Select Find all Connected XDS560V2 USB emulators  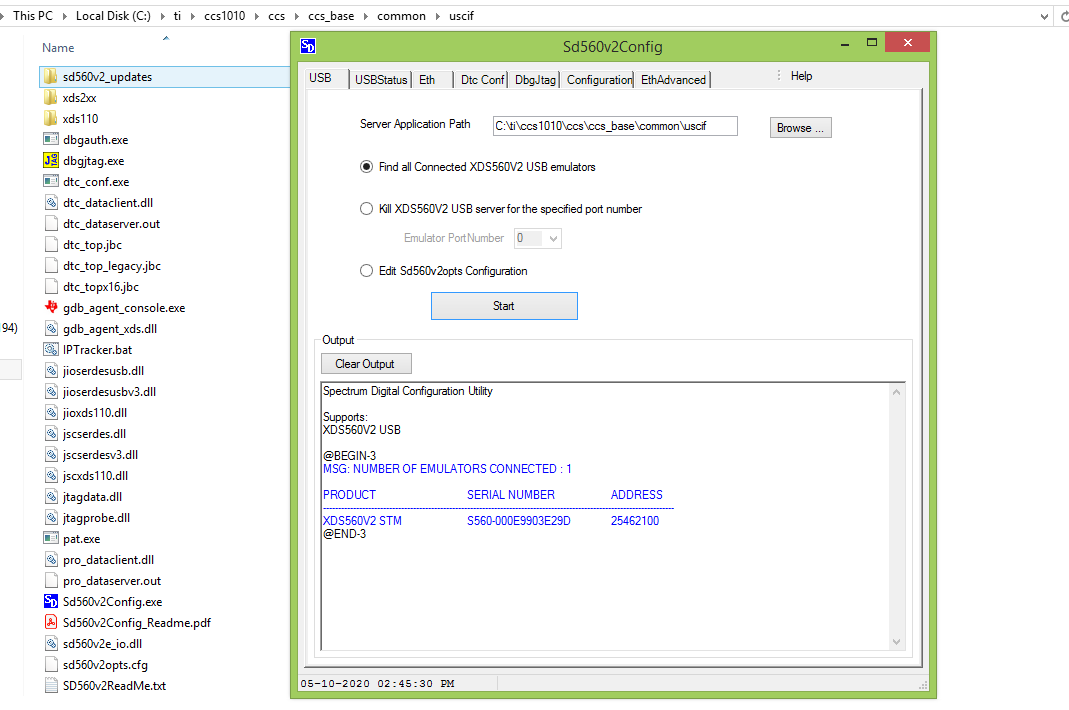(x=367, y=167)
